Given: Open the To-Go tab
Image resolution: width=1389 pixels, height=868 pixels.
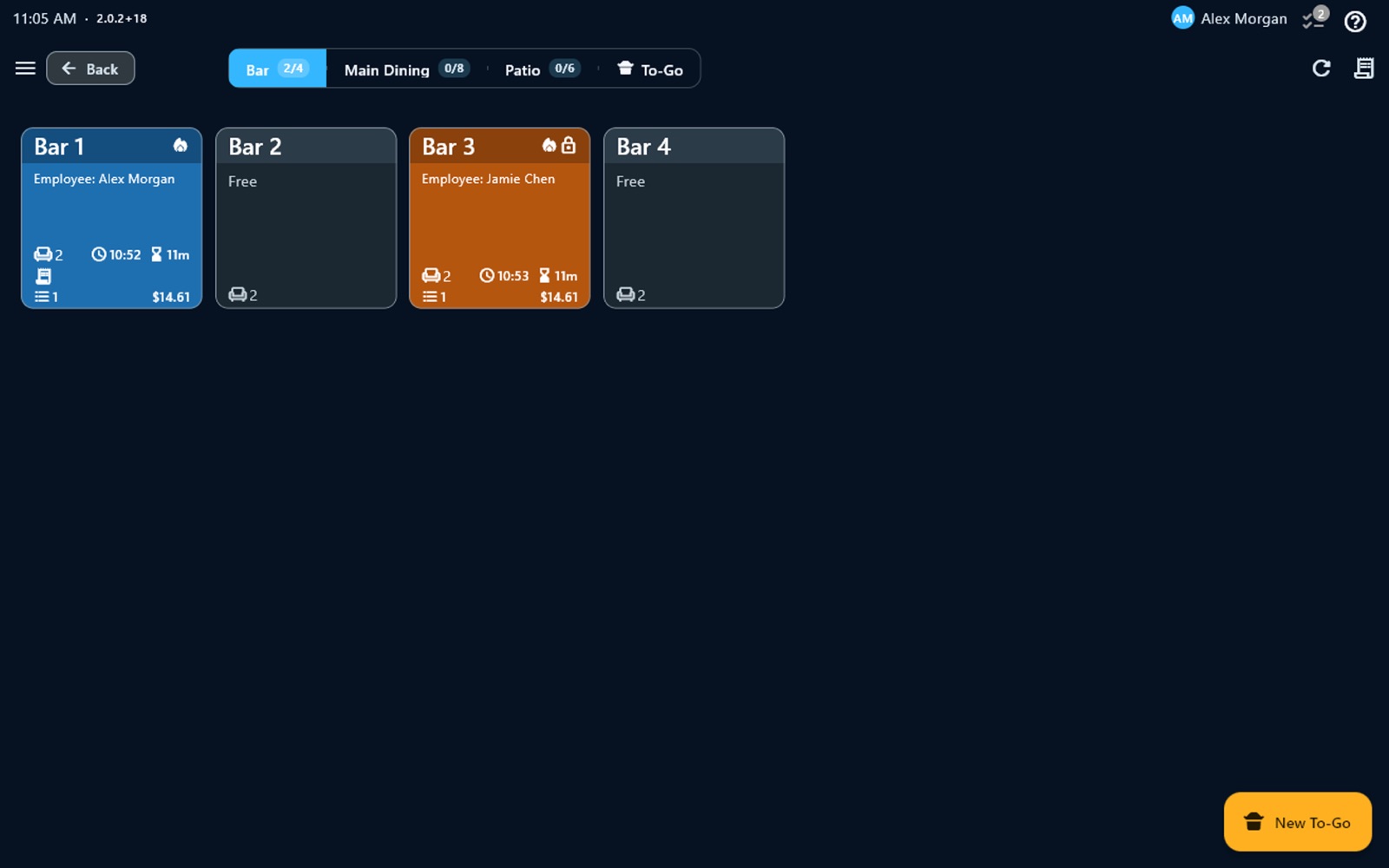Looking at the screenshot, I should 650,69.
